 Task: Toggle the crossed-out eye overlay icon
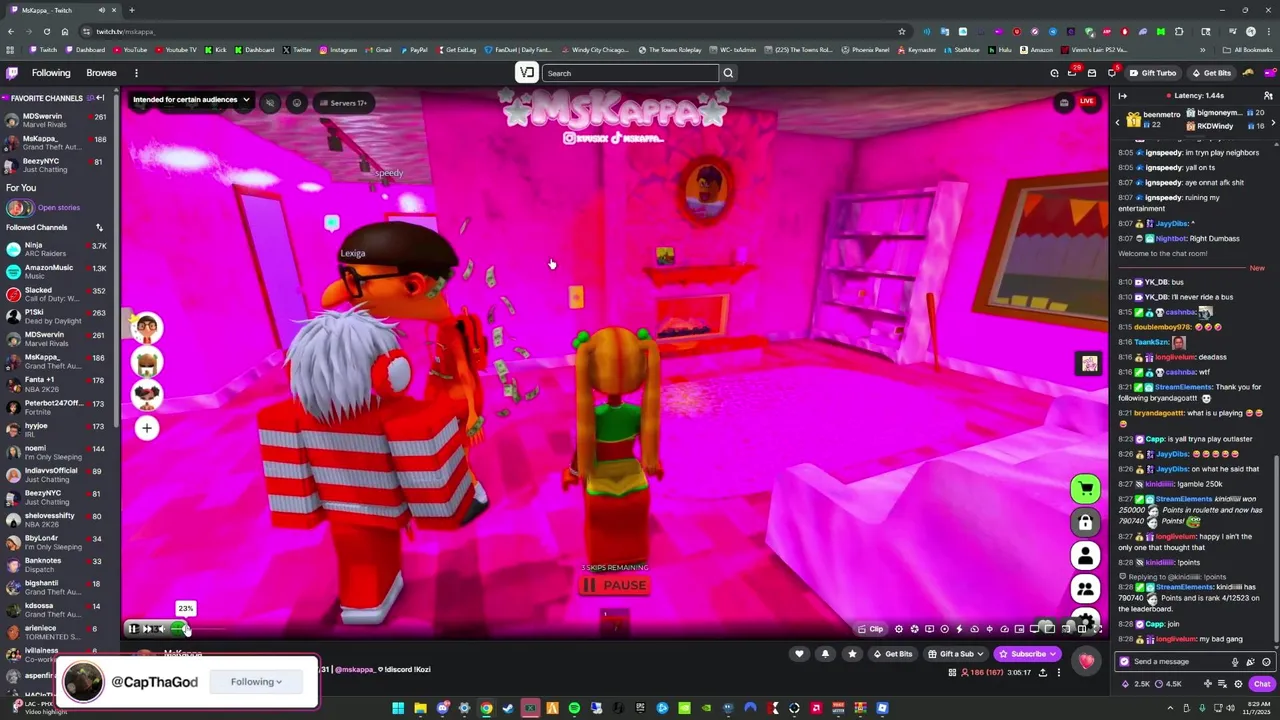[270, 103]
